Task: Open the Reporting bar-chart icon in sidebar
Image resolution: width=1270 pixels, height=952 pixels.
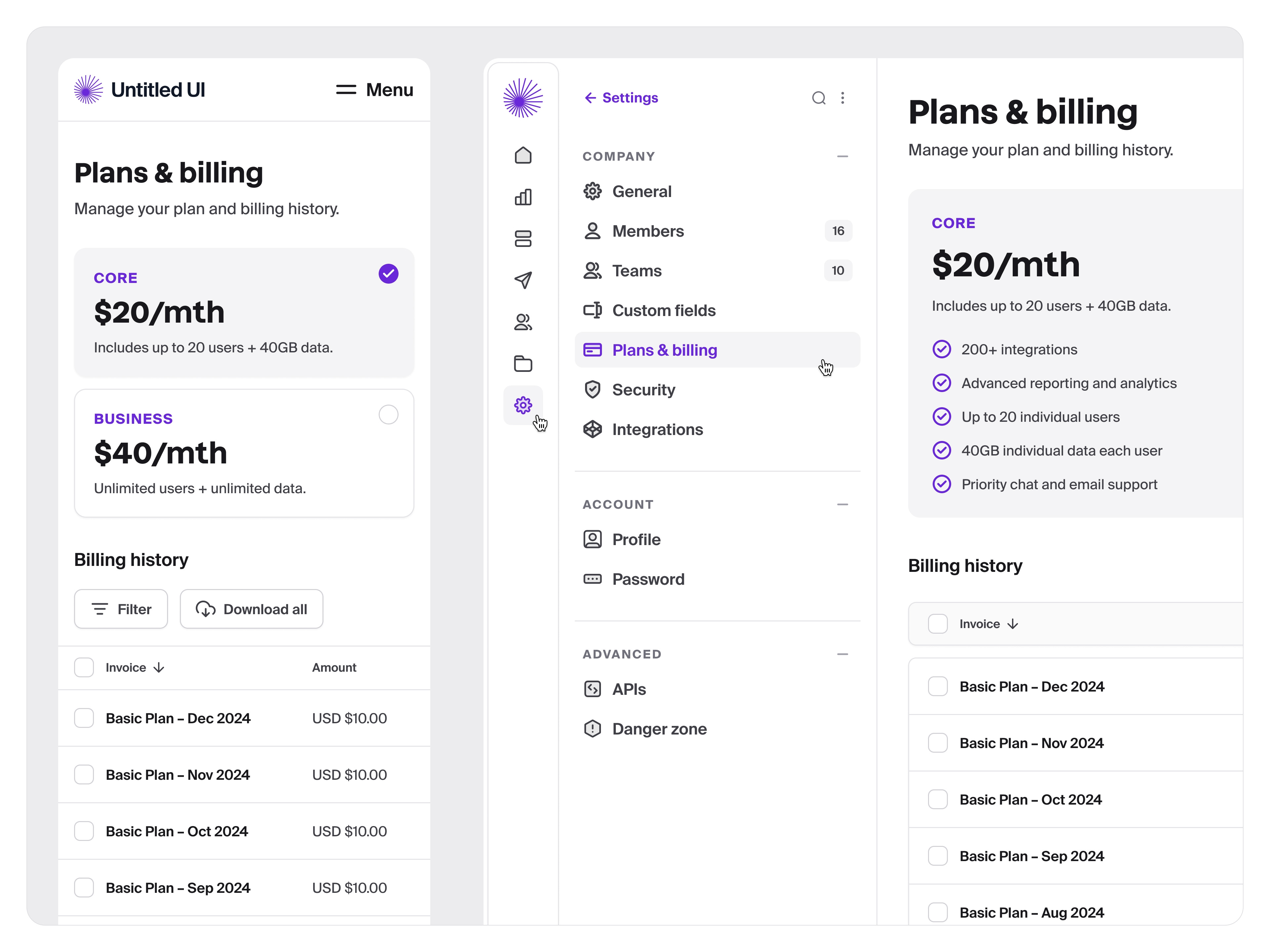Action: click(x=523, y=197)
